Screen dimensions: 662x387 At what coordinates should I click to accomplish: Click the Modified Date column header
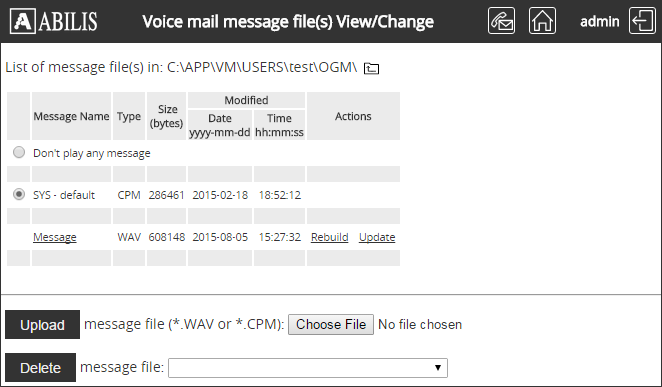[x=220, y=125]
